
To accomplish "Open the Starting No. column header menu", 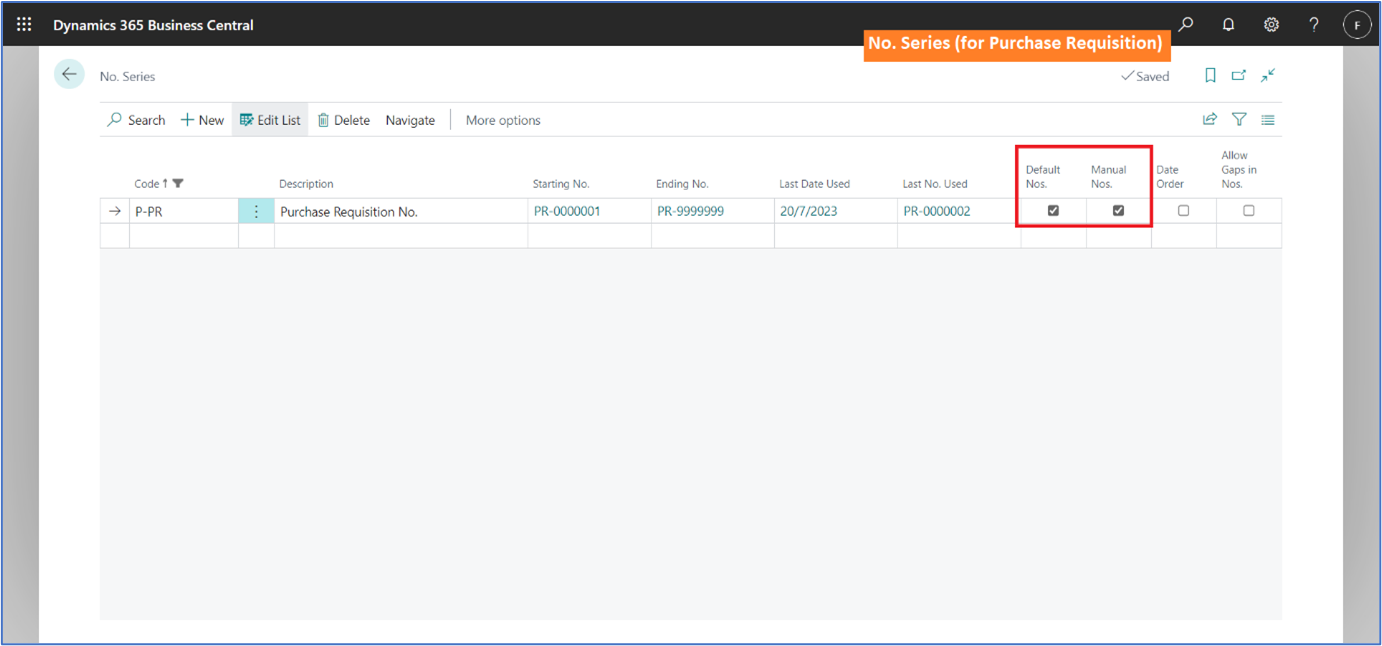I will click(561, 184).
